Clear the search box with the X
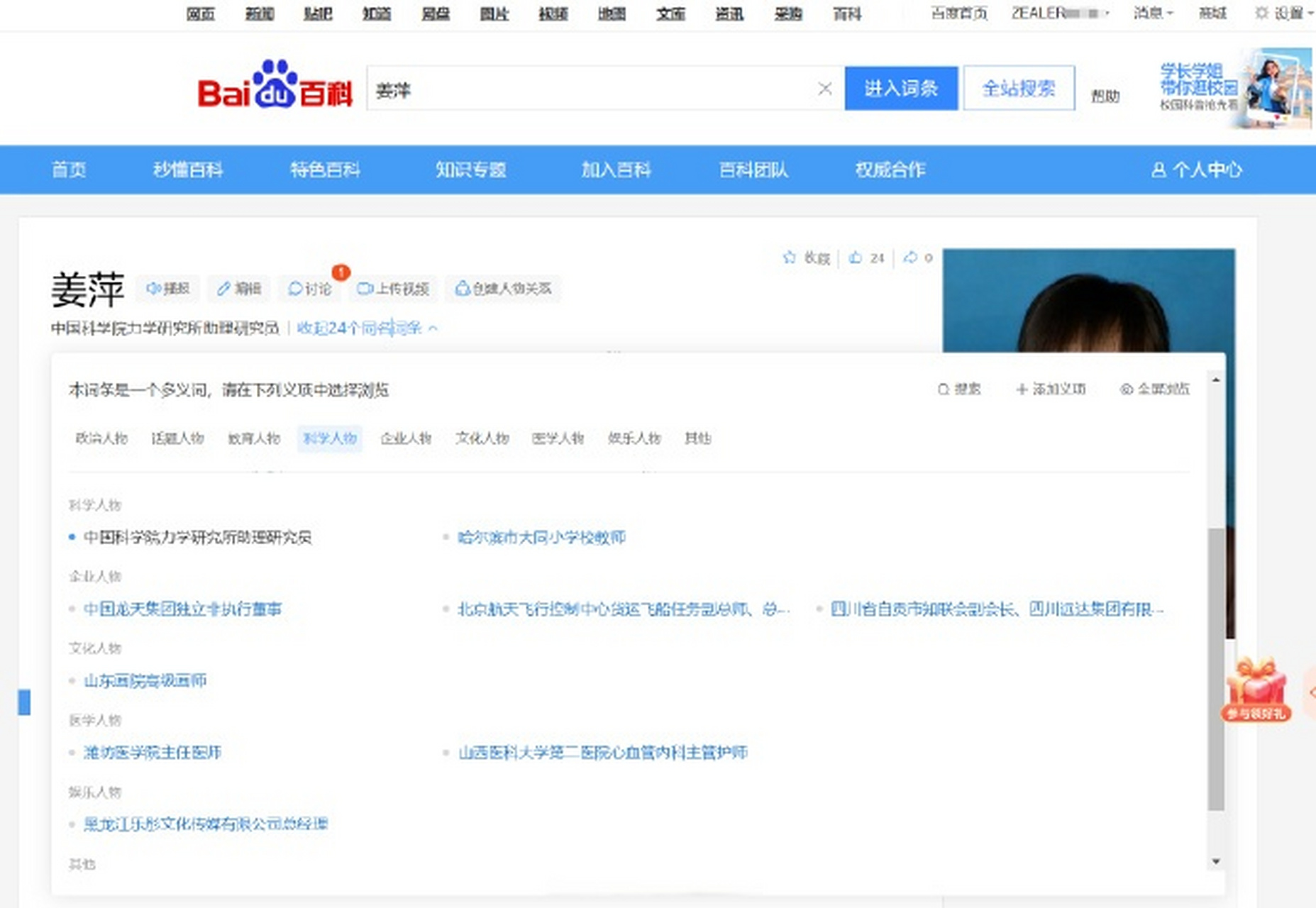 (824, 89)
